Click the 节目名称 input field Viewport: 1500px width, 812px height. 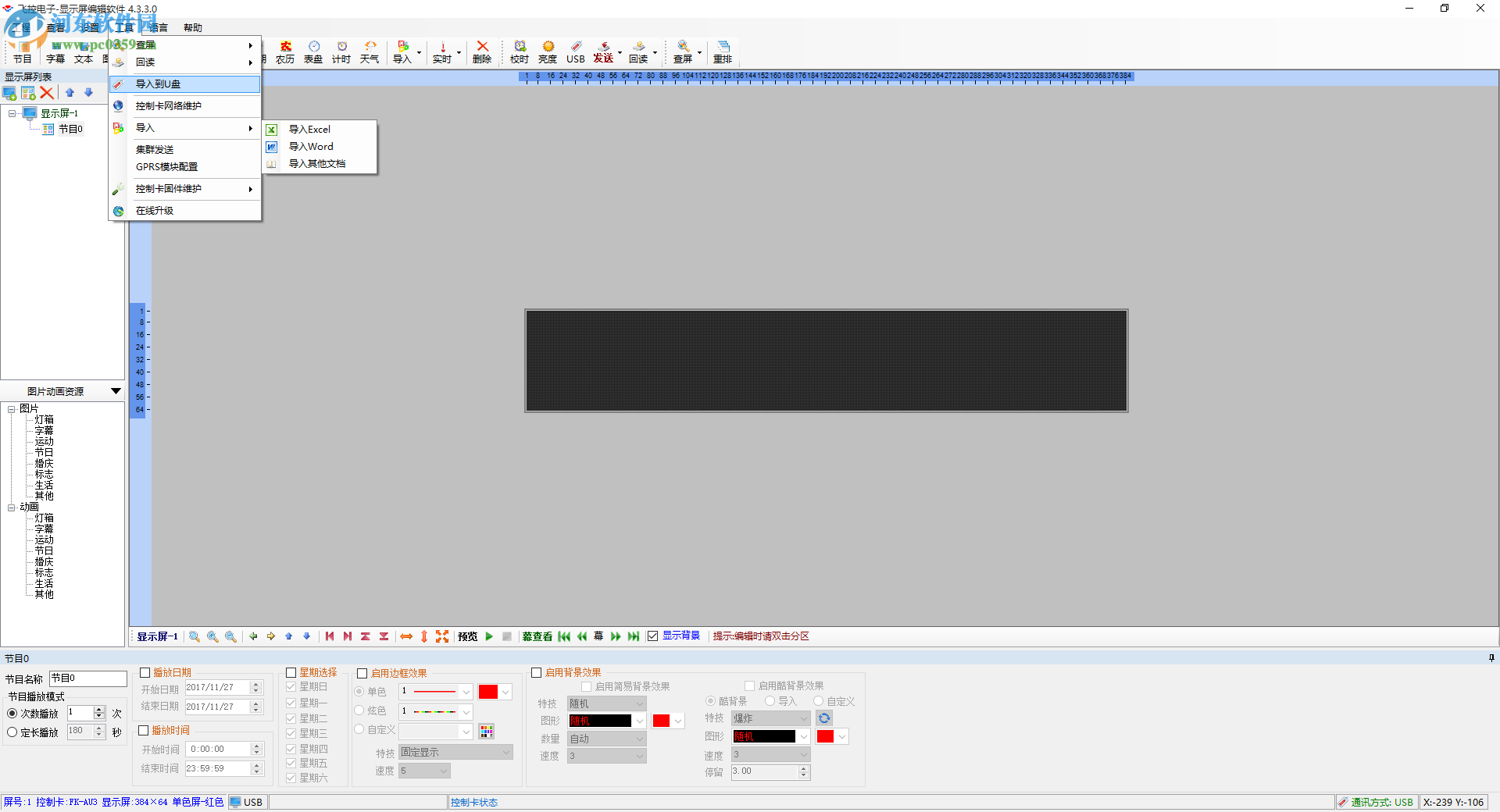88,678
